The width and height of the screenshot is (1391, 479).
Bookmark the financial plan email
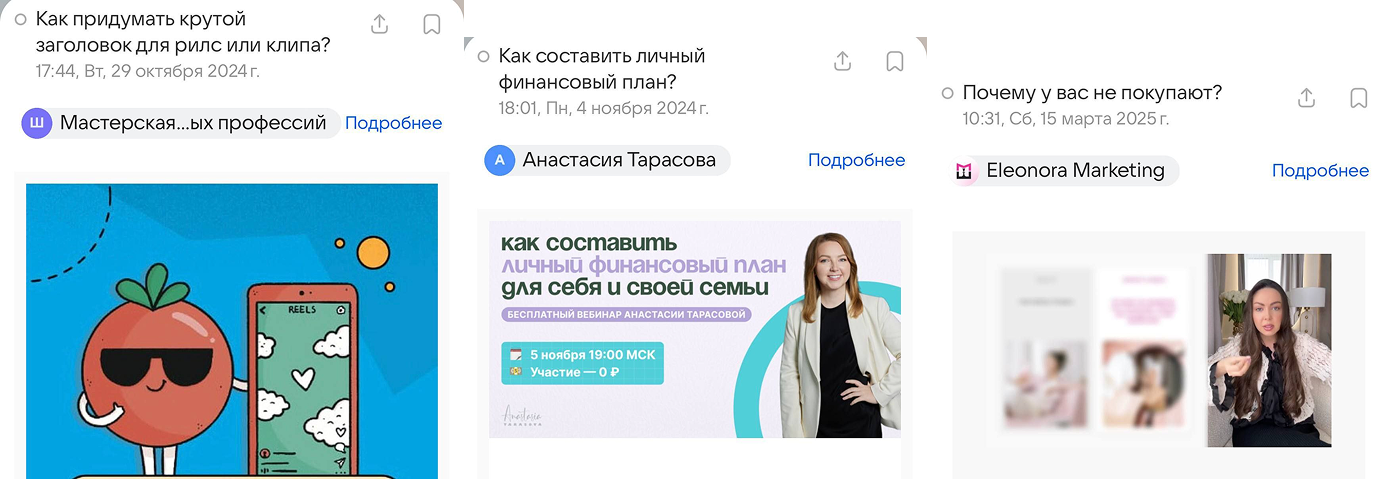[x=895, y=61]
